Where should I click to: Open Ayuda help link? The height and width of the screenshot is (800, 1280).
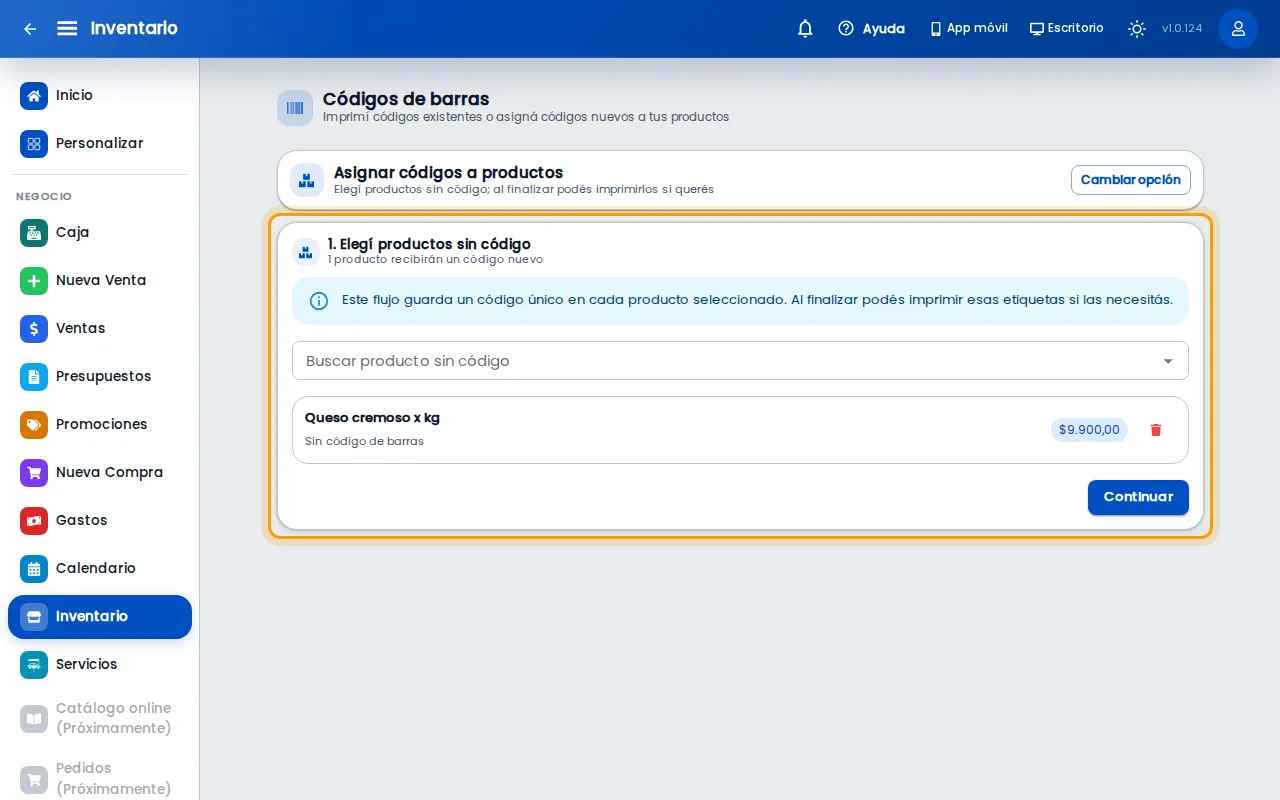(871, 29)
